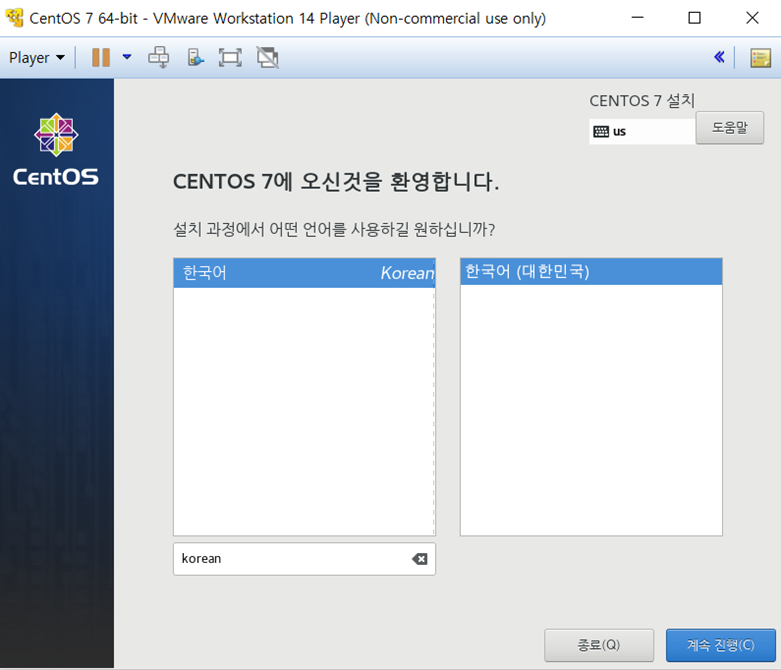Close the VMware Player window

[752, 18]
